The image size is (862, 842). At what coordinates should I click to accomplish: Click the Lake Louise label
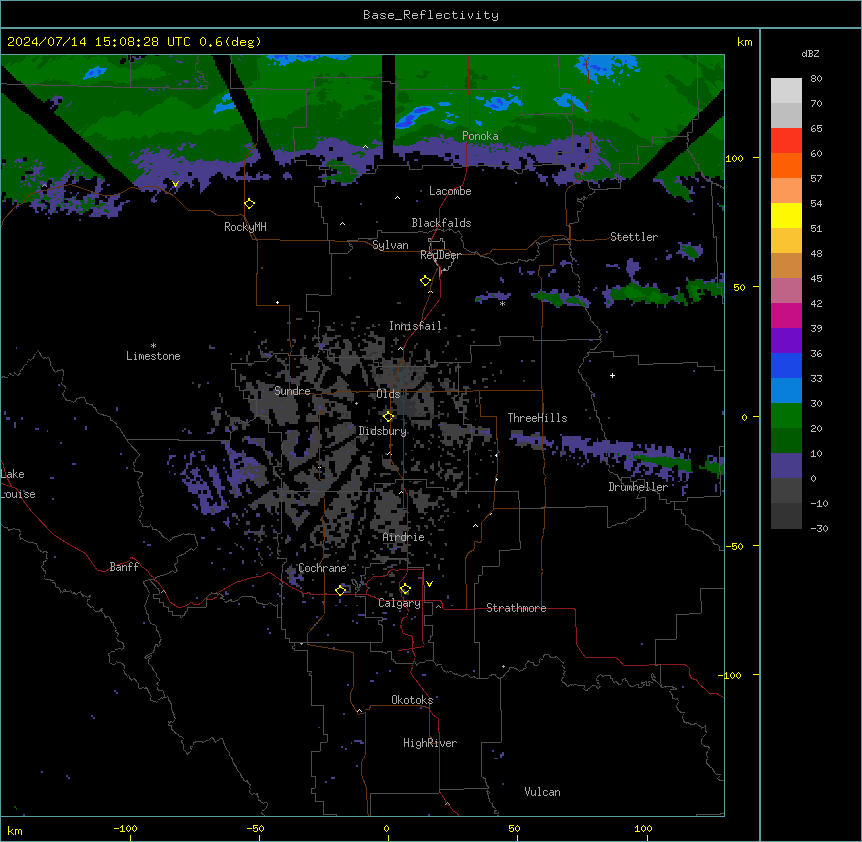coord(18,484)
